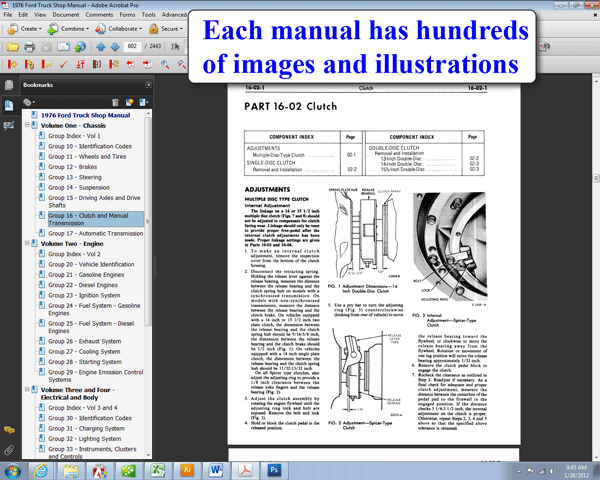The width and height of the screenshot is (600, 480).
Task: Open the 1976 Ford Truck Shop Manual bookmark
Action: (85, 115)
